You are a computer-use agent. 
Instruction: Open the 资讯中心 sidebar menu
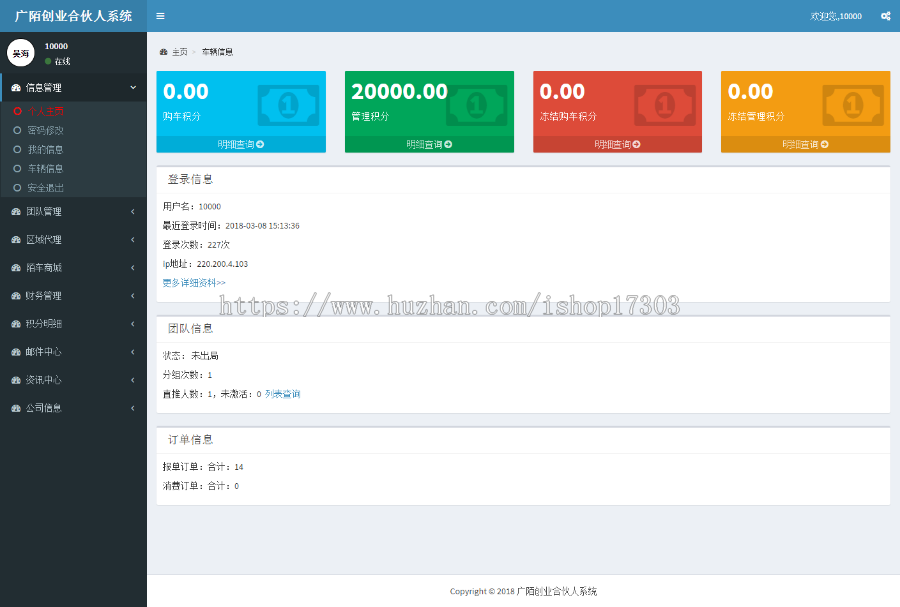[44, 380]
